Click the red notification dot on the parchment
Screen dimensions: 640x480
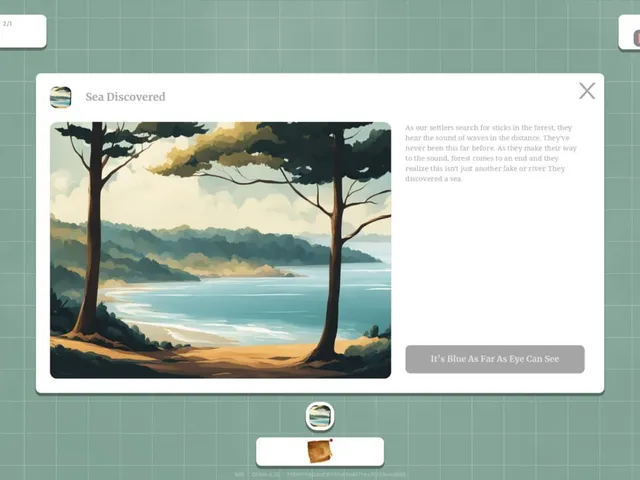click(331, 440)
